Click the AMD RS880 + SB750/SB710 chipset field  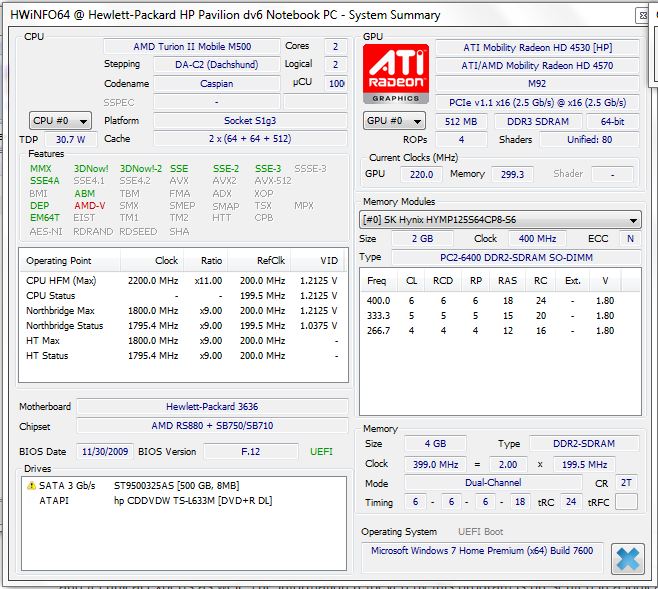212,426
